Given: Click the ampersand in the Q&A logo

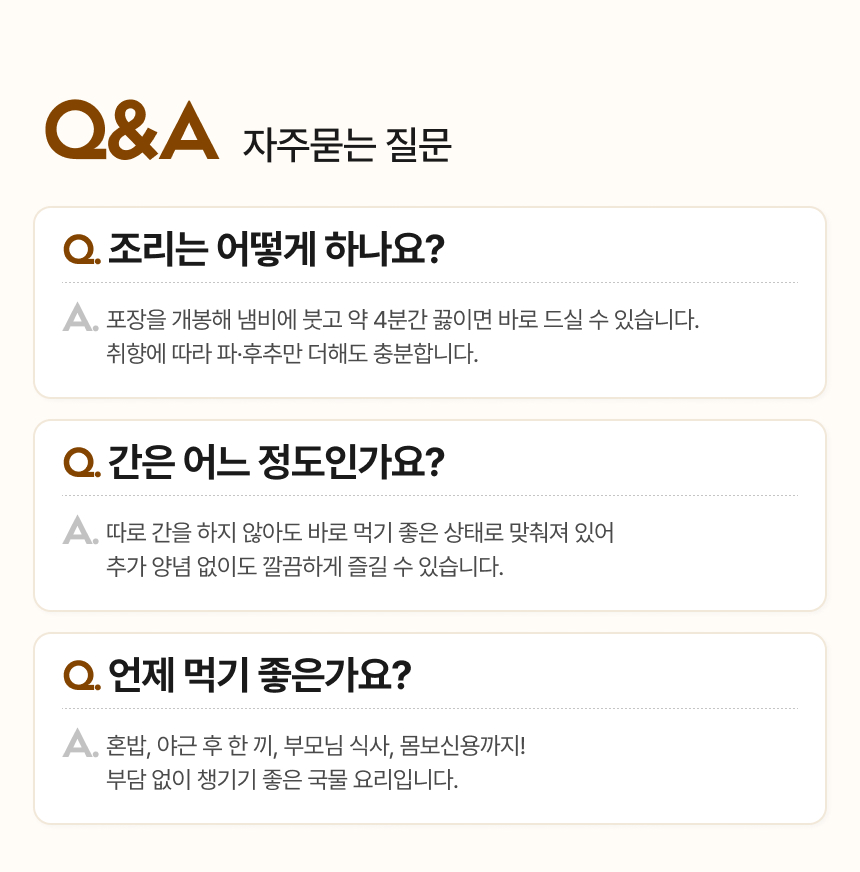Looking at the screenshot, I should click(132, 131).
